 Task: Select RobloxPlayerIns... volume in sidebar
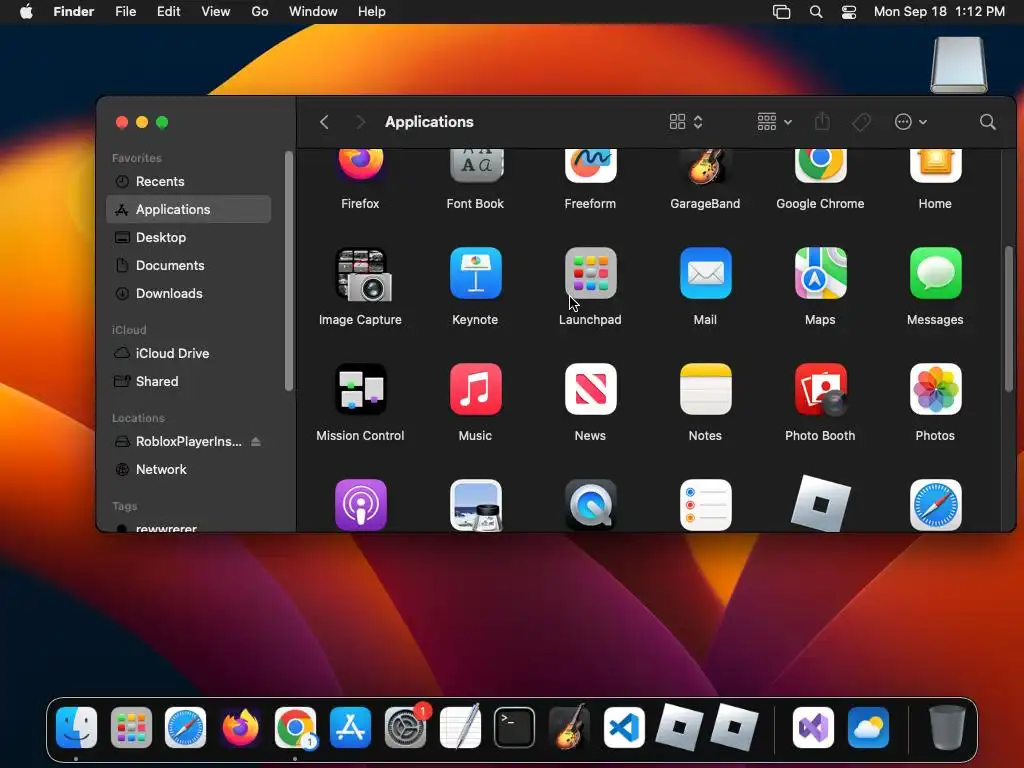click(x=188, y=441)
